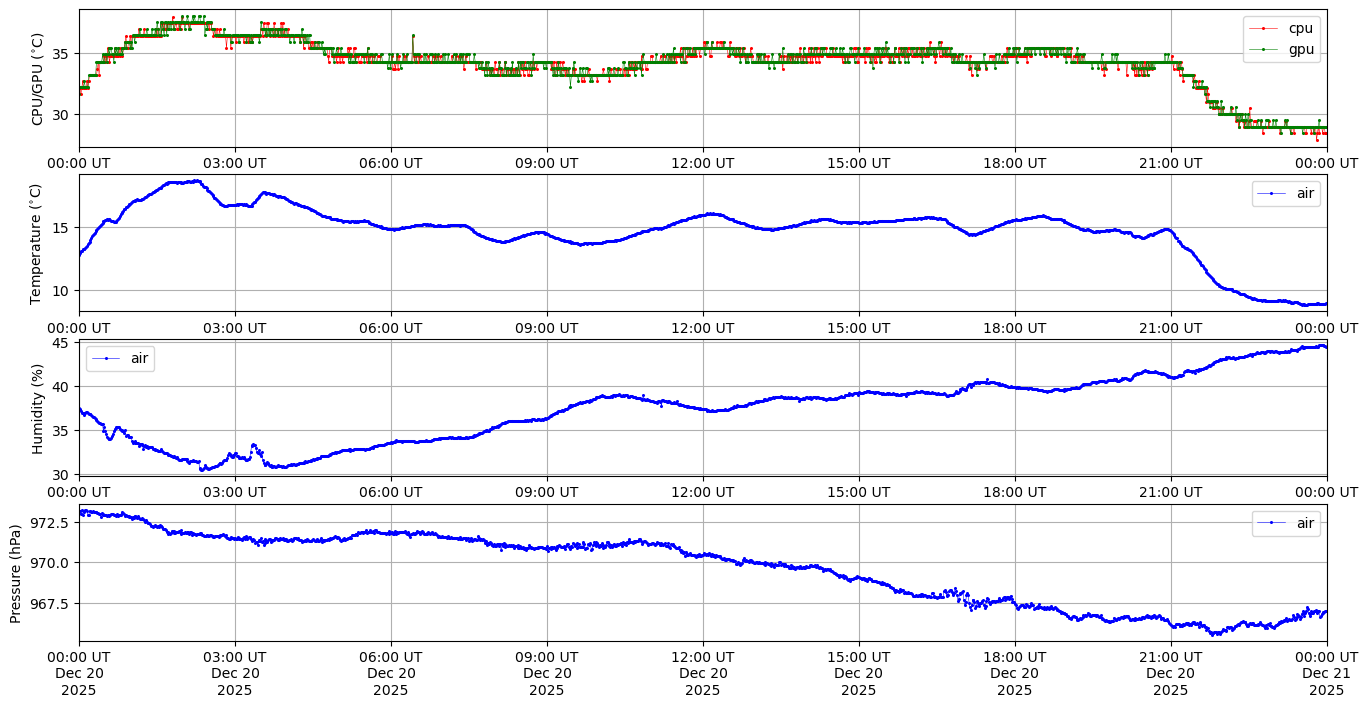The width and height of the screenshot is (1368, 707).
Task: Select the cpu legend text label
Action: (1300, 29)
